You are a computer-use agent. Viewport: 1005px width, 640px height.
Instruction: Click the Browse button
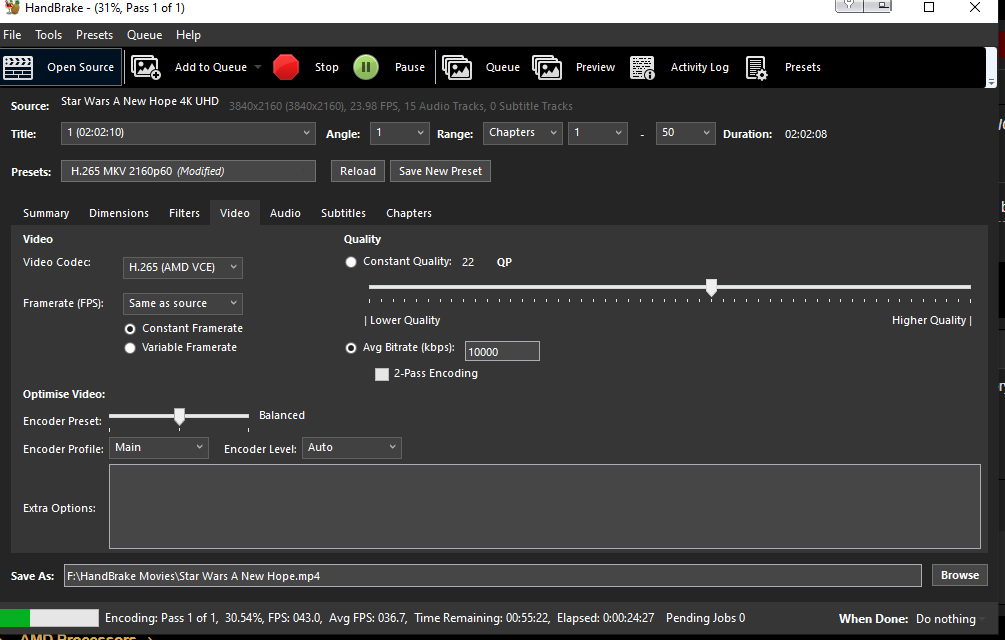pos(959,575)
